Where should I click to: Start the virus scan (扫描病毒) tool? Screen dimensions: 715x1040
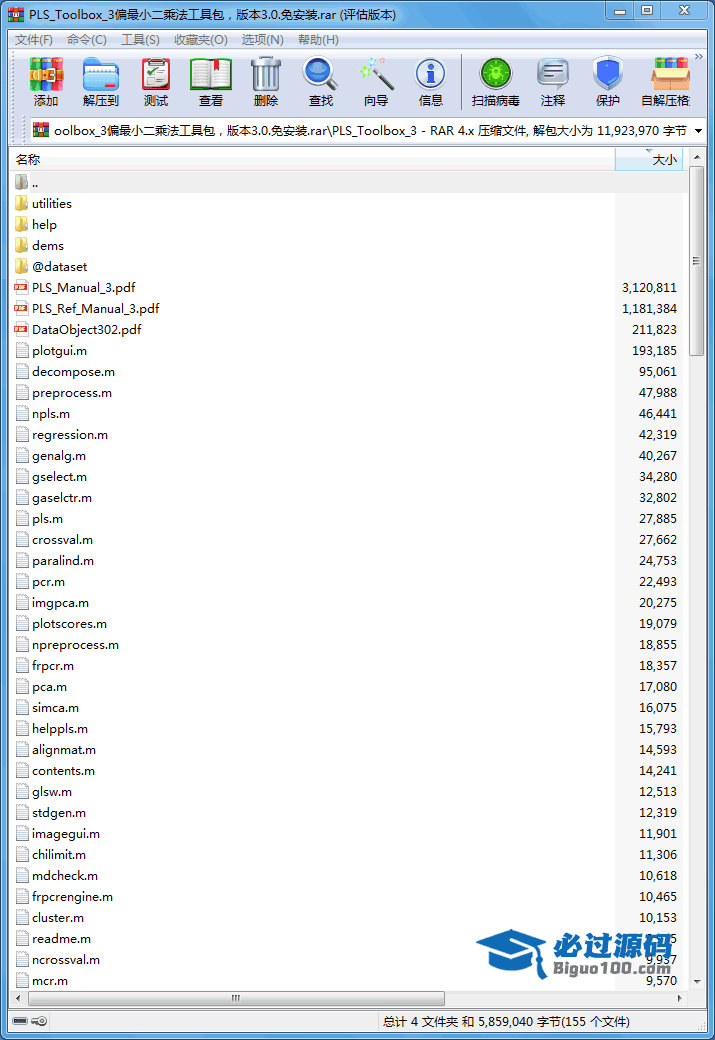pyautogui.click(x=495, y=80)
